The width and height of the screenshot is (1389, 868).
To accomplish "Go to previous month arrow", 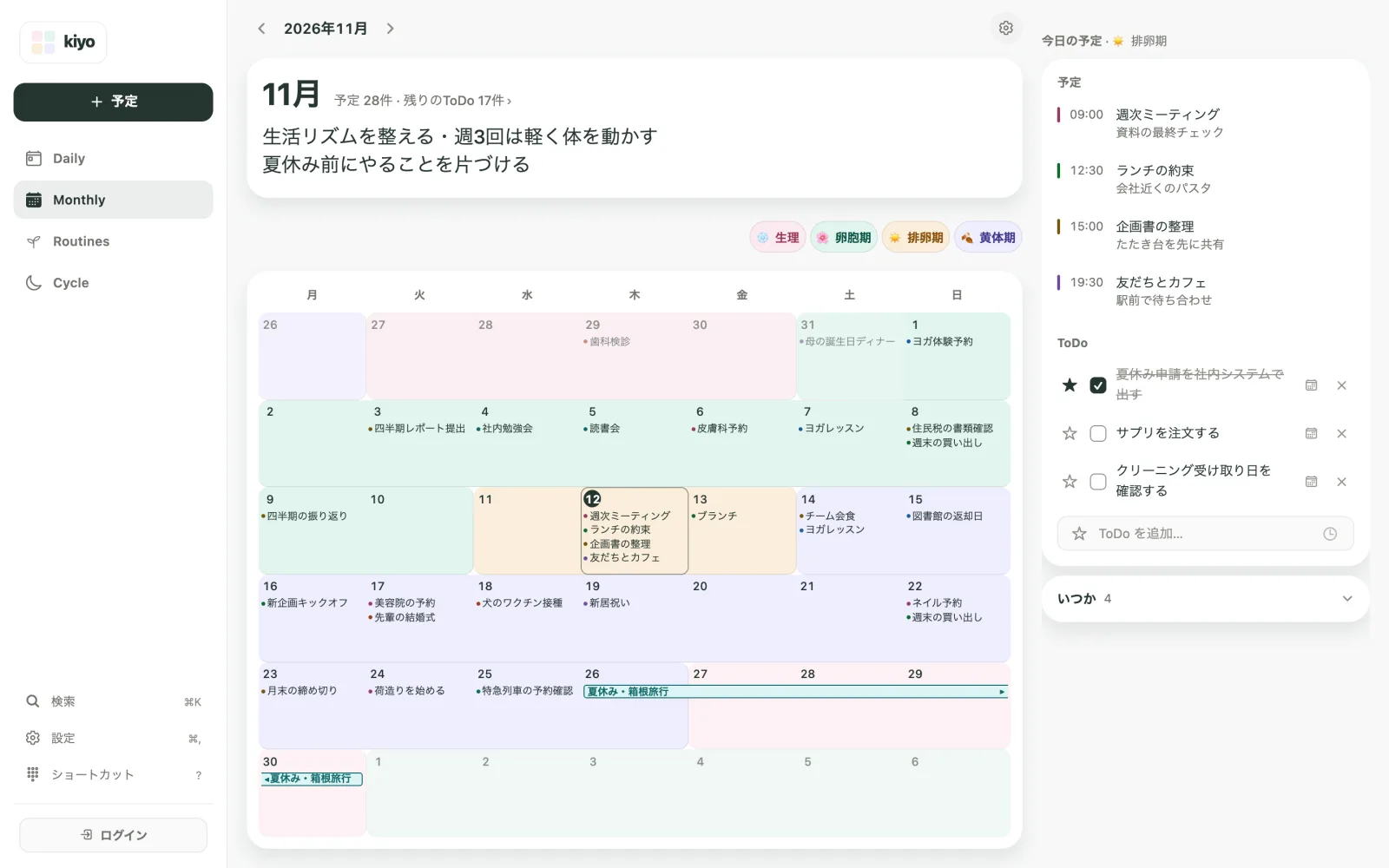I will coord(261,29).
